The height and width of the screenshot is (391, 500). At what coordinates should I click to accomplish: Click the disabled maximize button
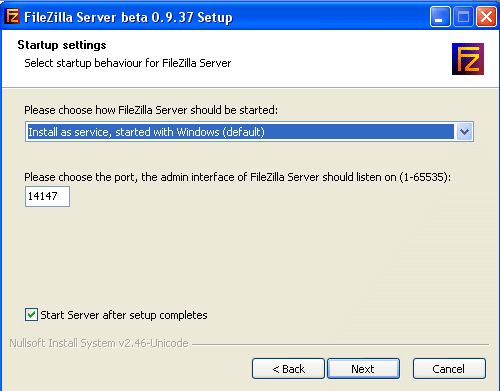coord(463,16)
